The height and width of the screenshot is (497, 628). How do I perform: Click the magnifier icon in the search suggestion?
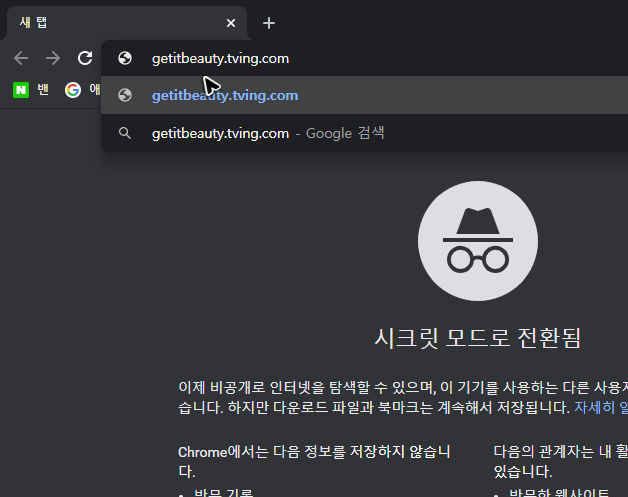(125, 133)
